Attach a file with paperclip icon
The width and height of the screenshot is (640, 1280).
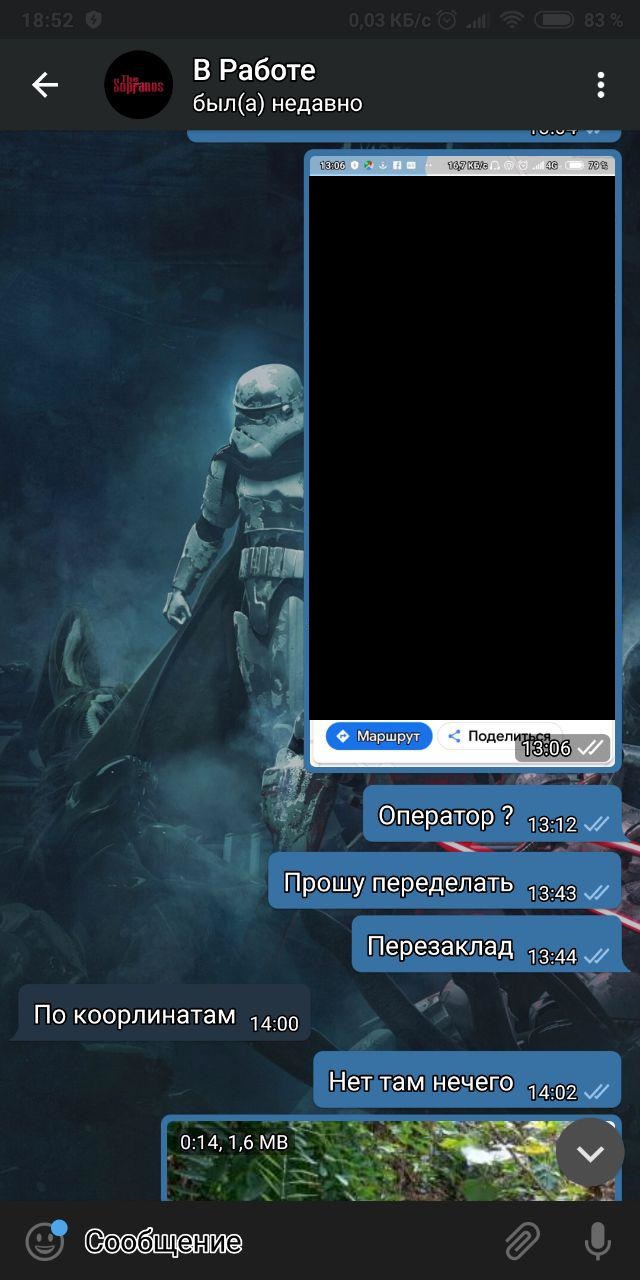tap(522, 1241)
